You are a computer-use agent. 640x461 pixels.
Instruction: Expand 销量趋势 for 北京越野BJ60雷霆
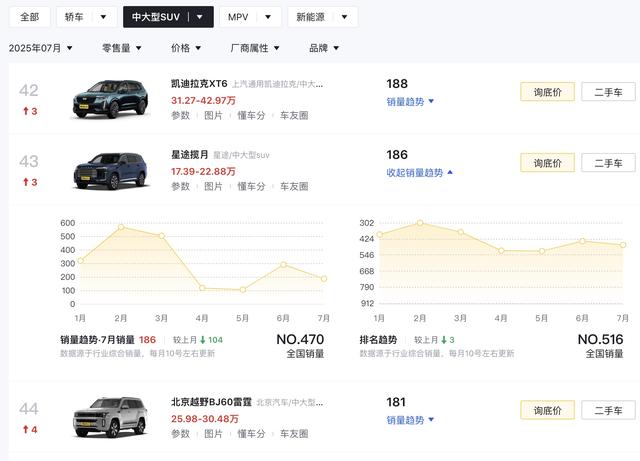tap(410, 420)
